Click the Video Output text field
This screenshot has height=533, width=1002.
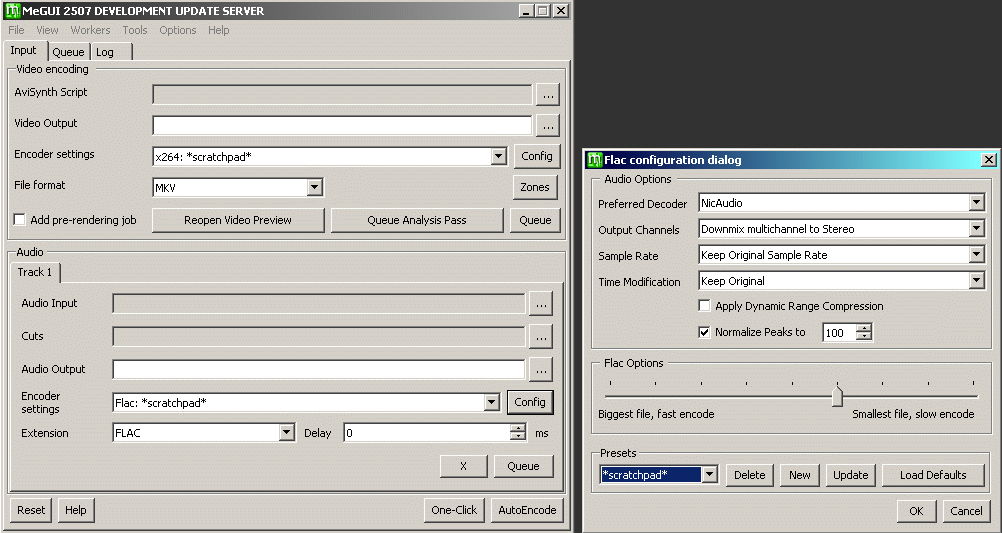click(342, 126)
